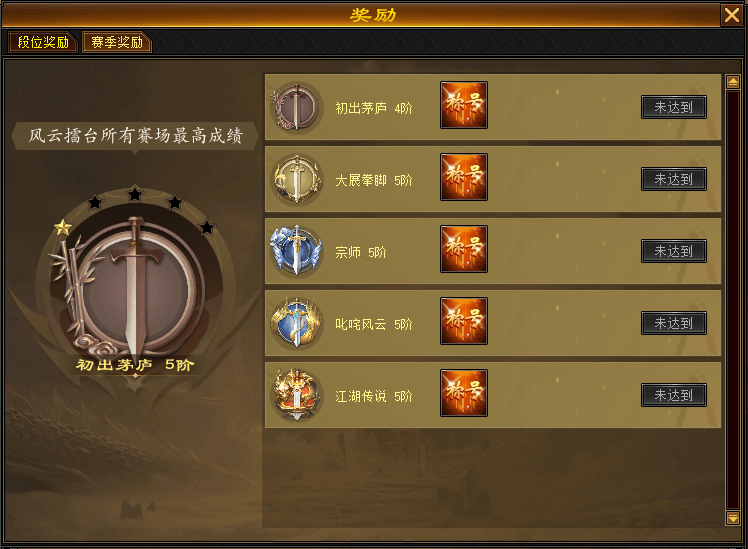
Task: Click the 叱咤风云 5阶 rank badge icon
Action: click(x=296, y=323)
